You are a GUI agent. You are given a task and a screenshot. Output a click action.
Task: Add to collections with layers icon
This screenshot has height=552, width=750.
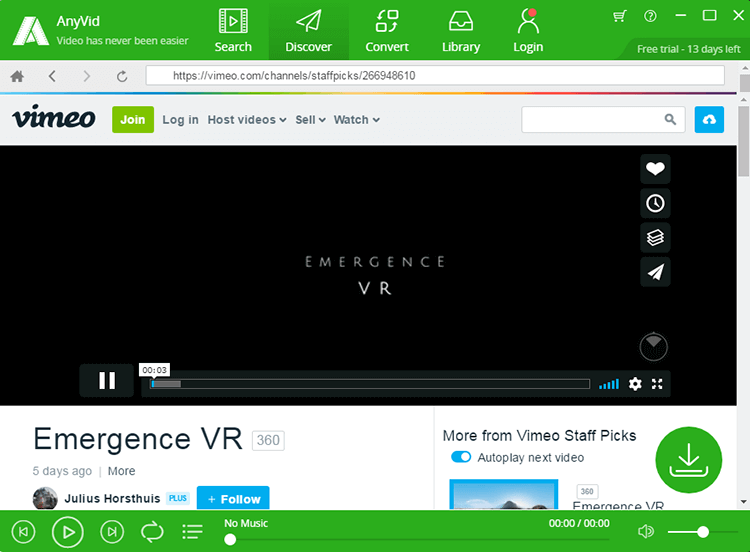tap(655, 238)
